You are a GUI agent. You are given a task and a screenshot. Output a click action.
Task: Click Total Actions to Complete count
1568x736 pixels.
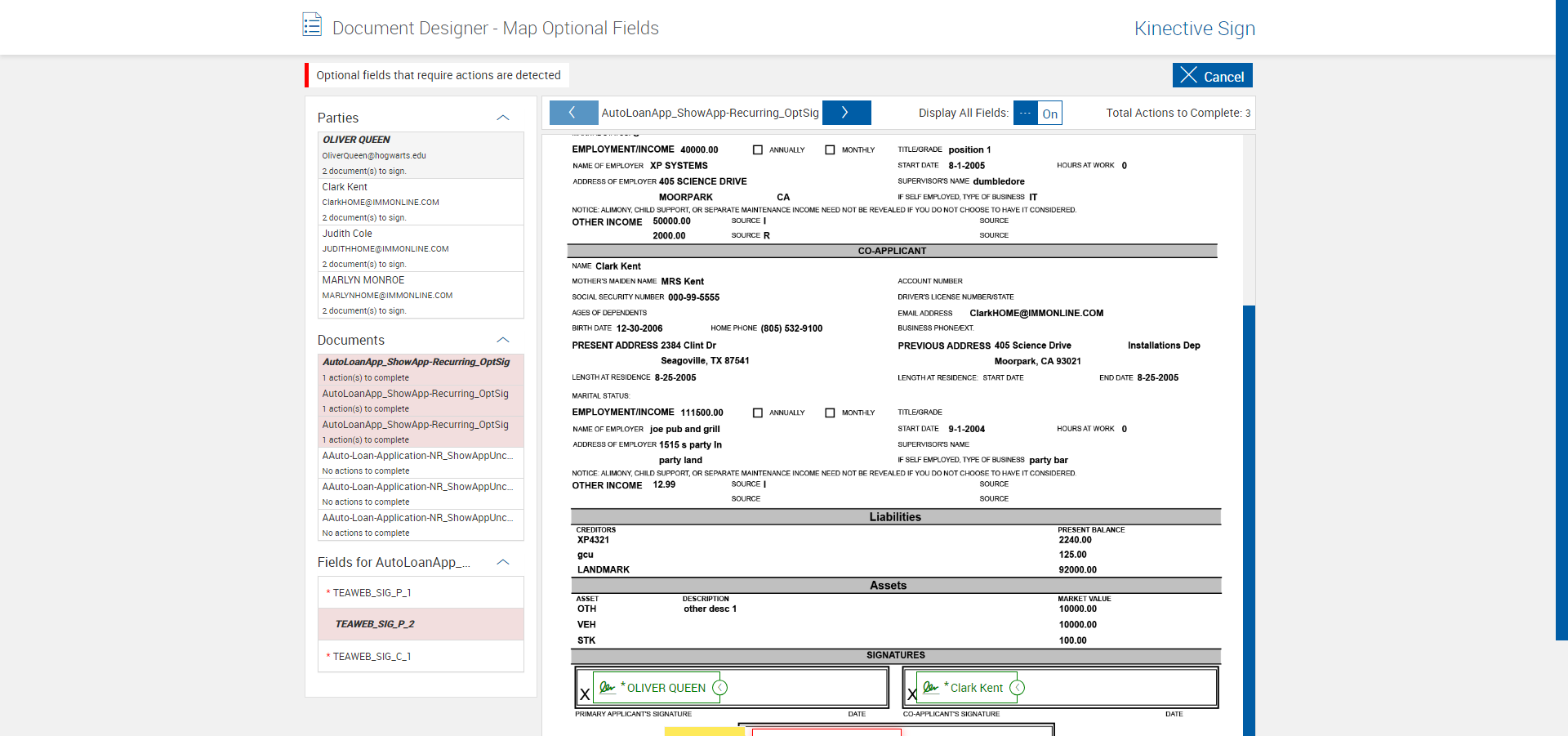click(1178, 113)
